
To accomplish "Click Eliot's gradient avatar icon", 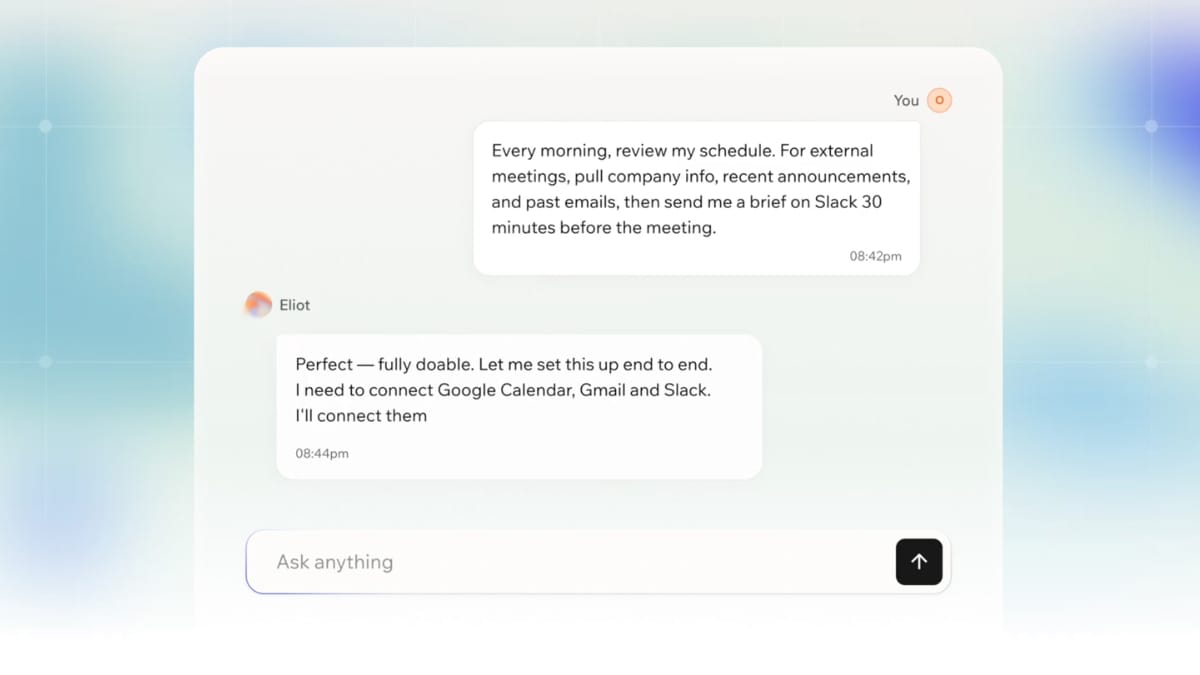I will (258, 305).
